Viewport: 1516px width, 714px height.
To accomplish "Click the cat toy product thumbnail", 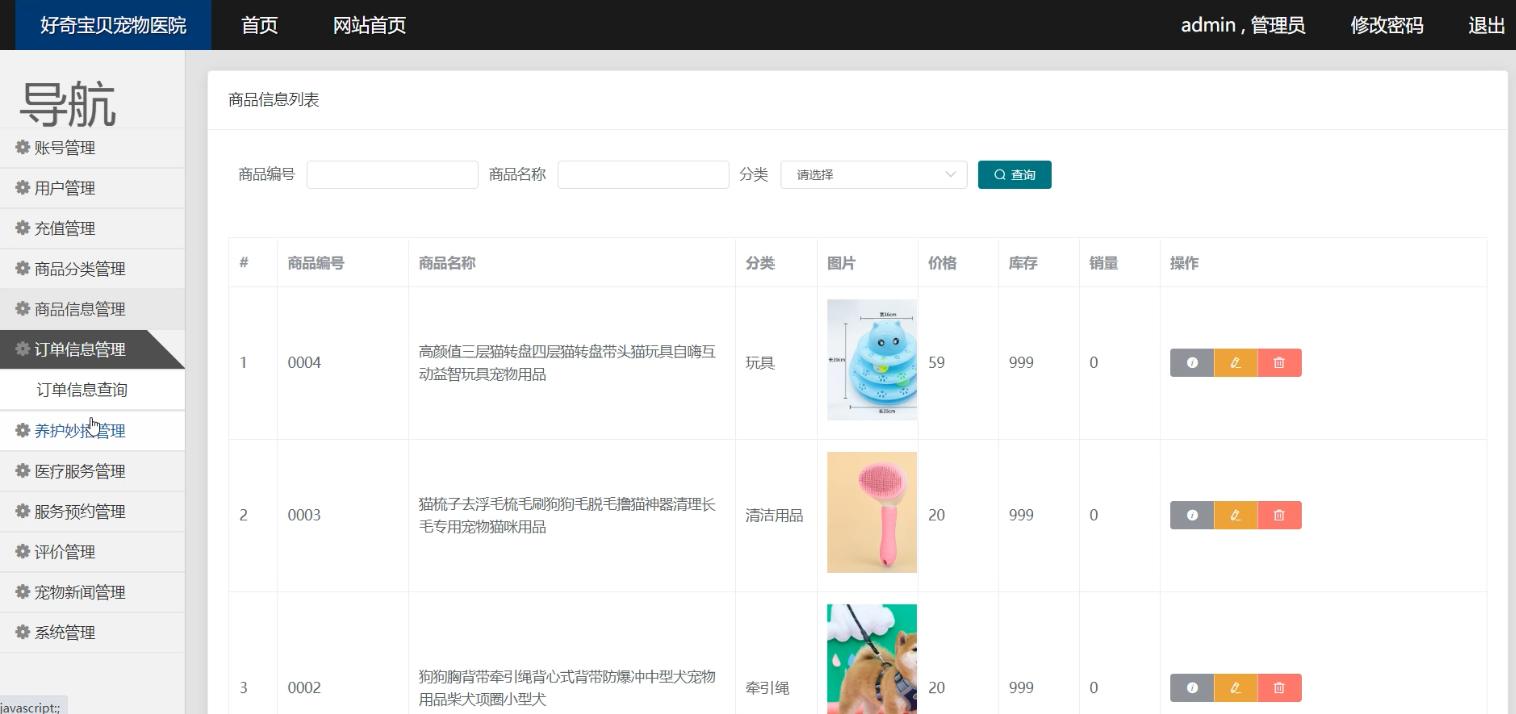I will tap(871, 360).
